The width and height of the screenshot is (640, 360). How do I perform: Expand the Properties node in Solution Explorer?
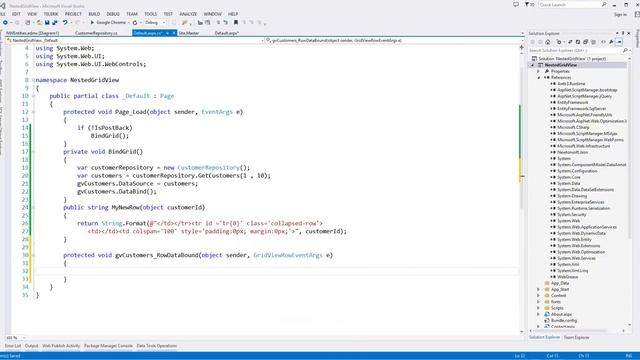pyautogui.click(x=538, y=71)
